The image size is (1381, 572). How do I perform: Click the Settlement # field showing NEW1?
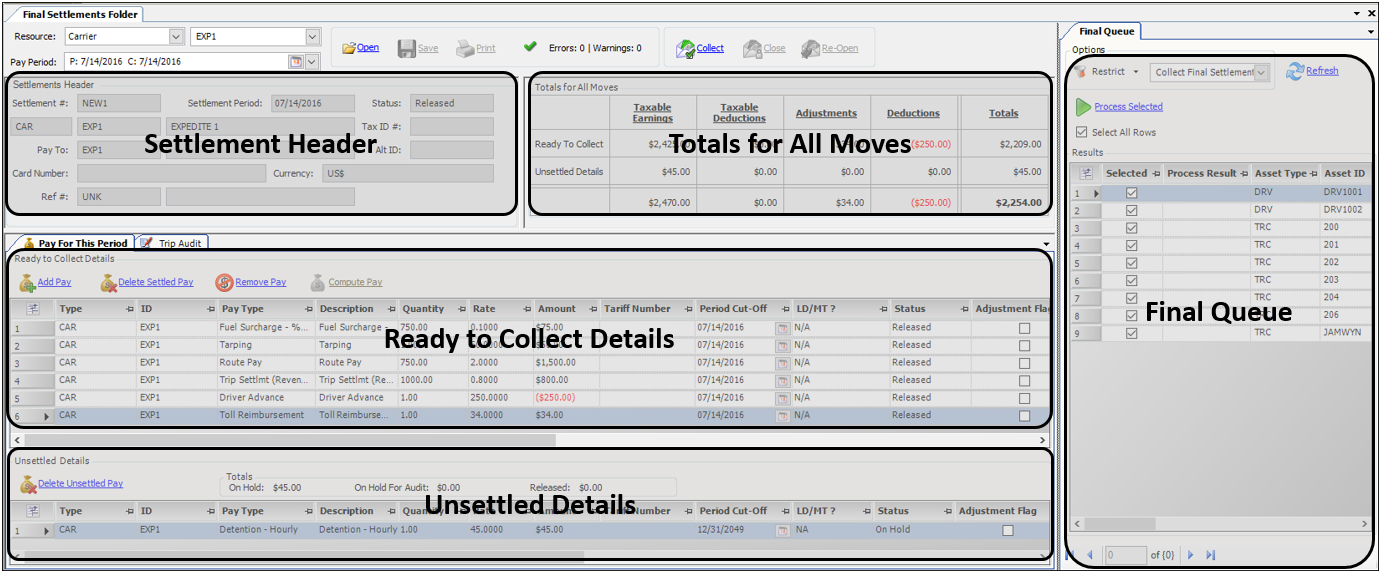(119, 103)
